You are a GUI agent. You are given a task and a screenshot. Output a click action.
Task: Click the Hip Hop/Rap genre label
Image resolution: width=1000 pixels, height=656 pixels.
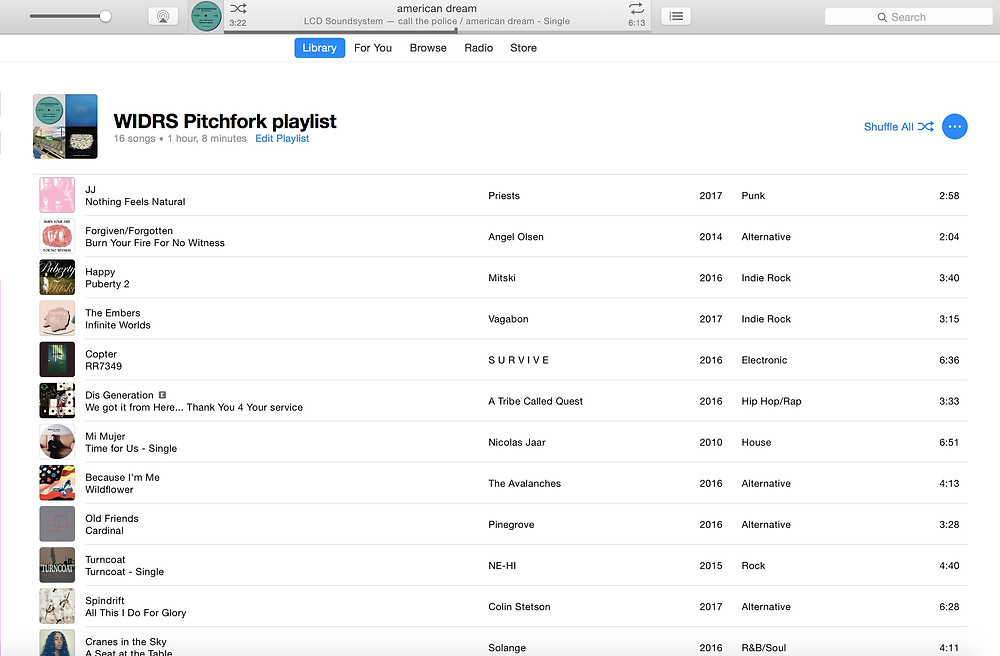(771, 401)
